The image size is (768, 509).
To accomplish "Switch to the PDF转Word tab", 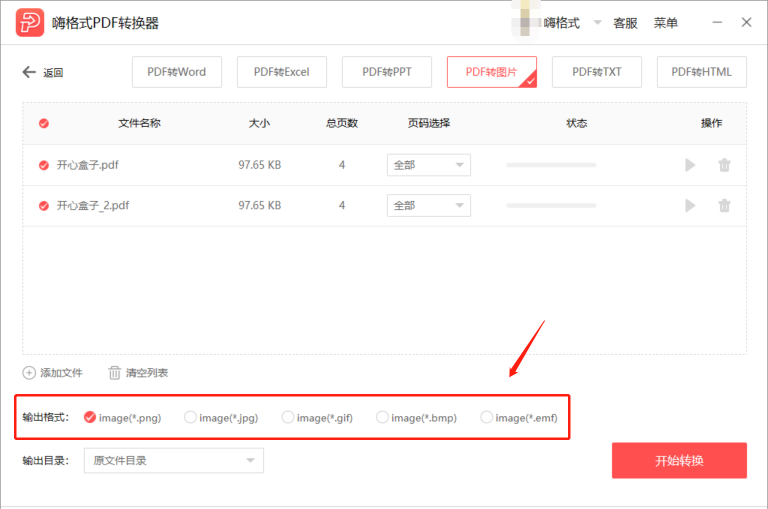I will (177, 72).
